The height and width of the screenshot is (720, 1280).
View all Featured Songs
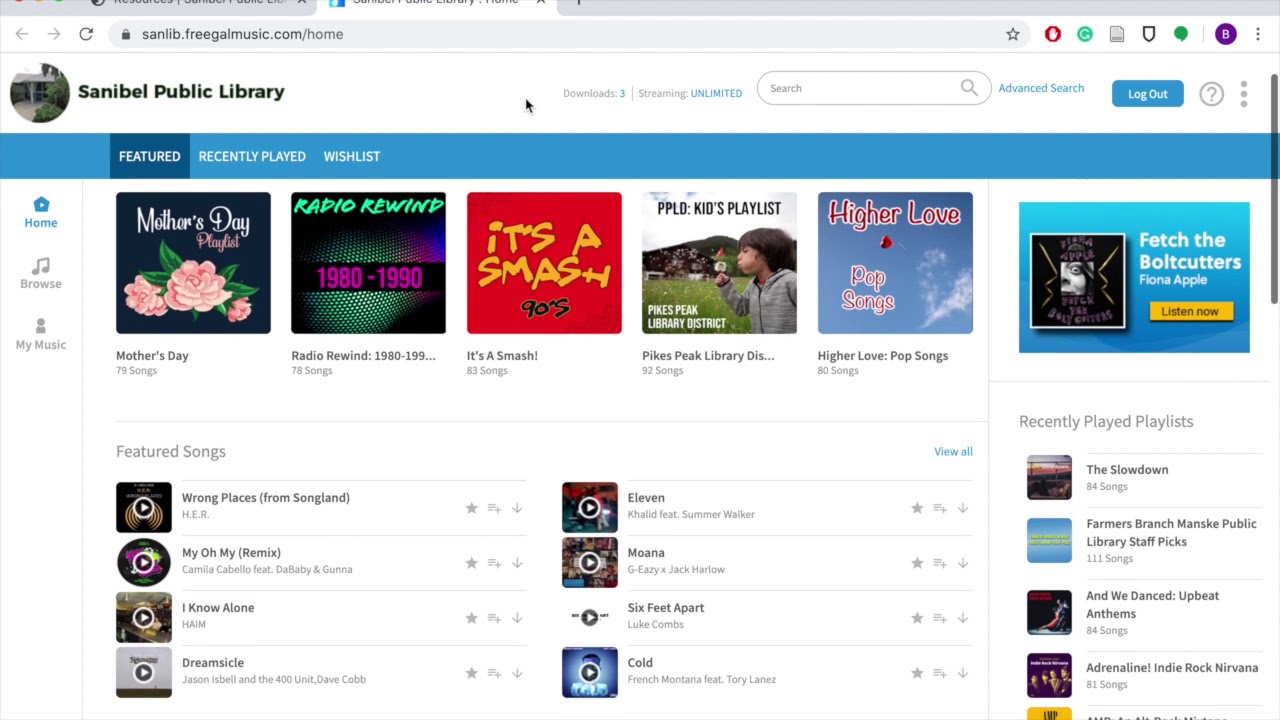click(x=953, y=451)
